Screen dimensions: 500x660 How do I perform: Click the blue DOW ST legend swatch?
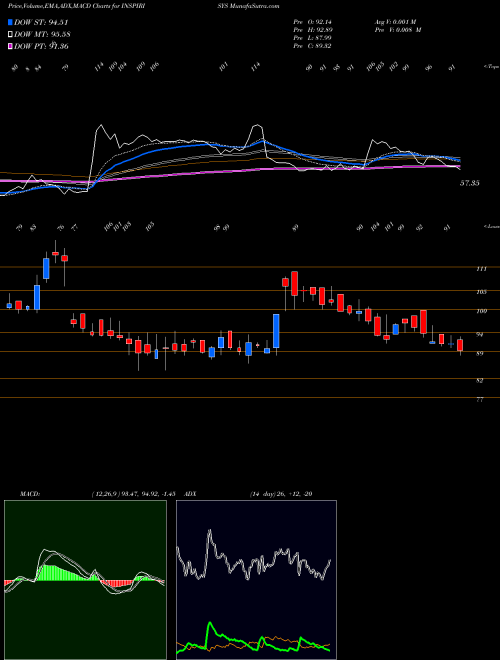[x=11, y=23]
